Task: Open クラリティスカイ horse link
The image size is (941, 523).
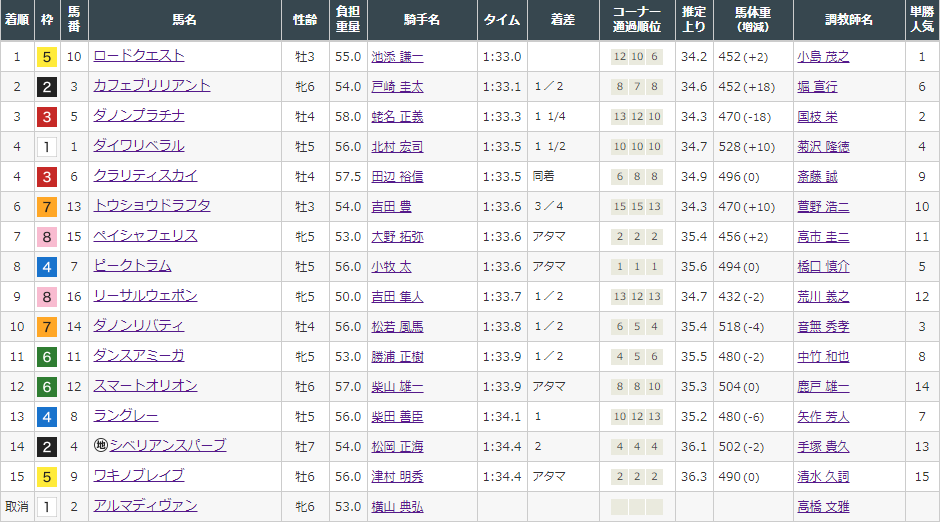Action: [x=145, y=176]
